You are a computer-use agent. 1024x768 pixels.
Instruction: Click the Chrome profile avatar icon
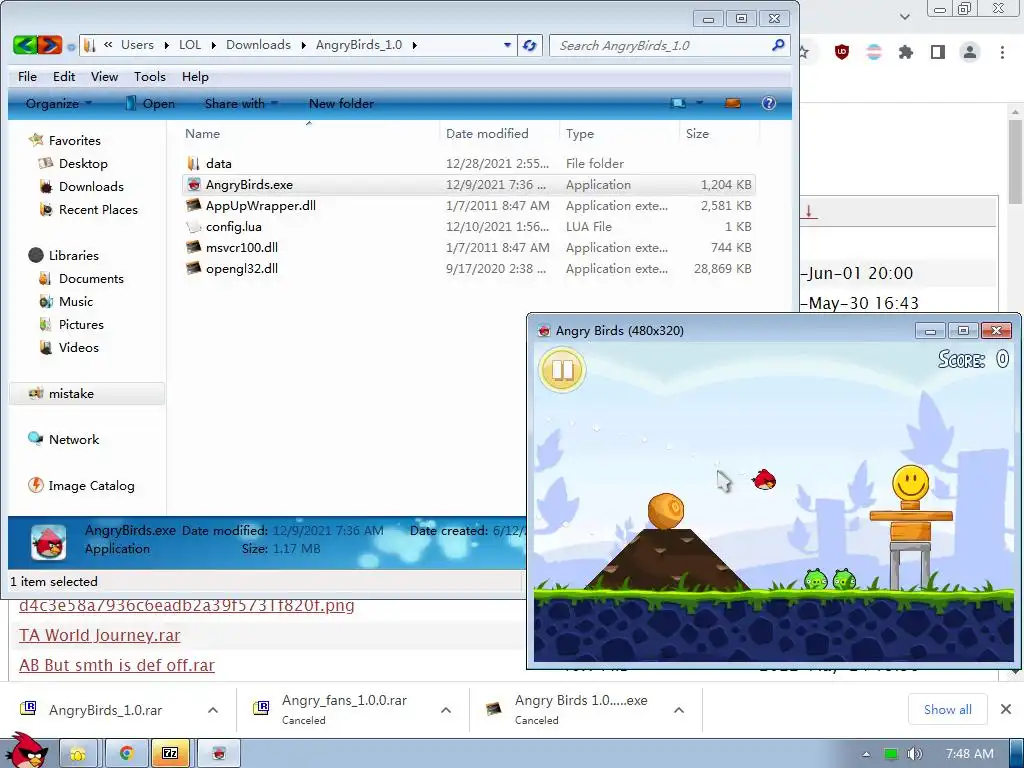point(970,52)
